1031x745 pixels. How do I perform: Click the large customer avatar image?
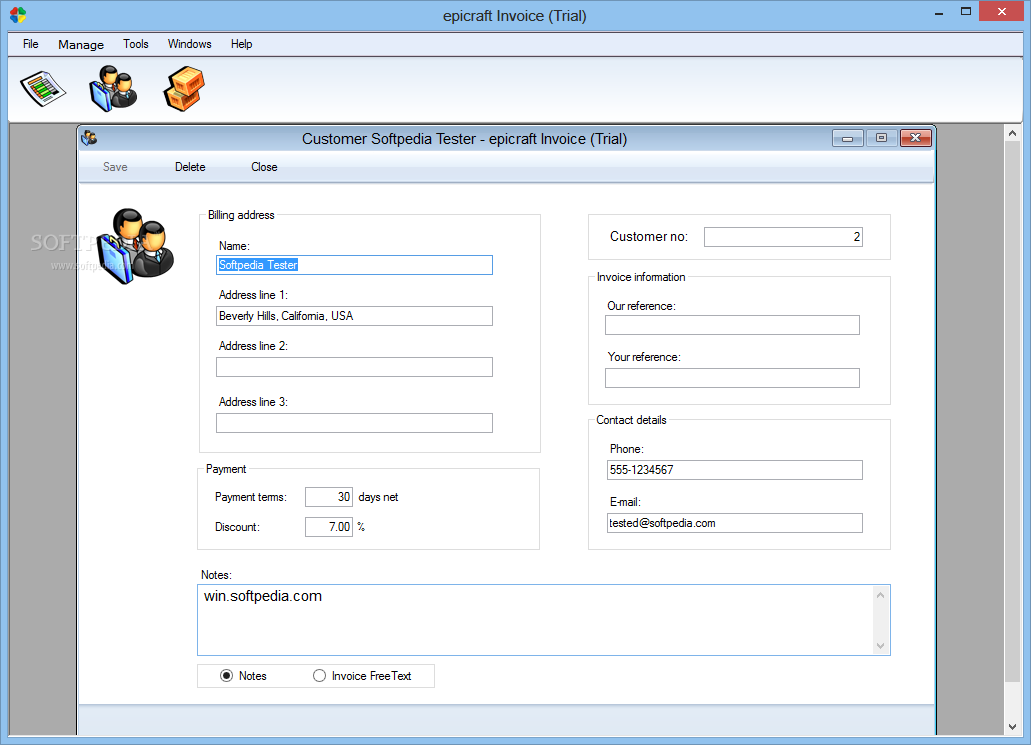click(x=135, y=247)
